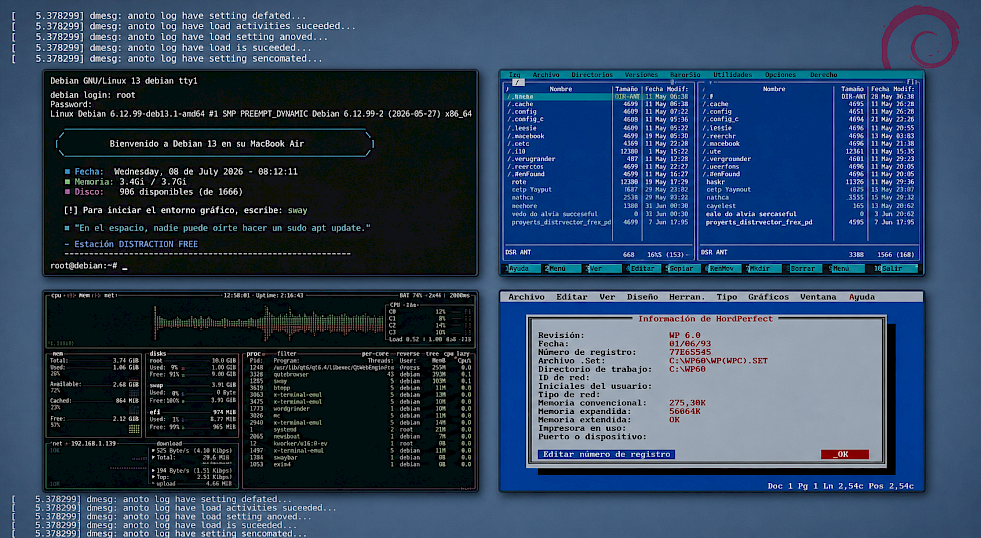This screenshot has width=981, height=538.
Task: Open WordPerfect Ayuda menu
Action: click(x=862, y=297)
